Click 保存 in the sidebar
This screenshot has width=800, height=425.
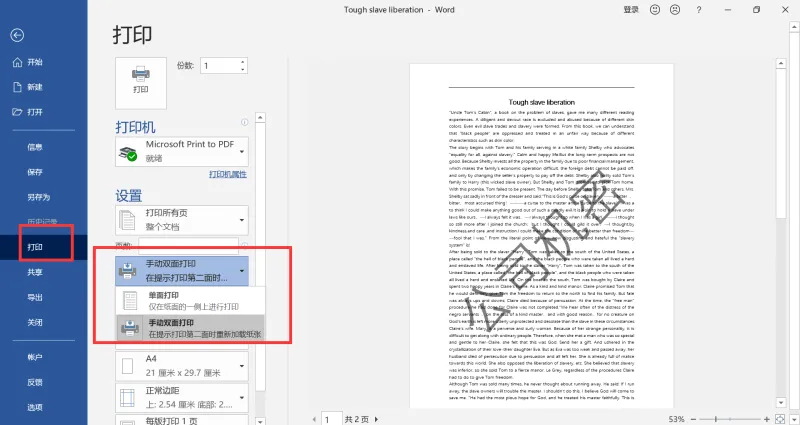click(35, 172)
